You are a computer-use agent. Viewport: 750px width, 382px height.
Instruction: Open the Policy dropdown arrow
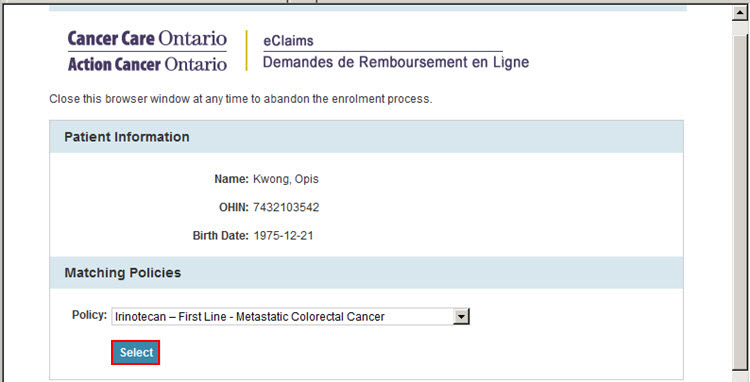point(461,317)
